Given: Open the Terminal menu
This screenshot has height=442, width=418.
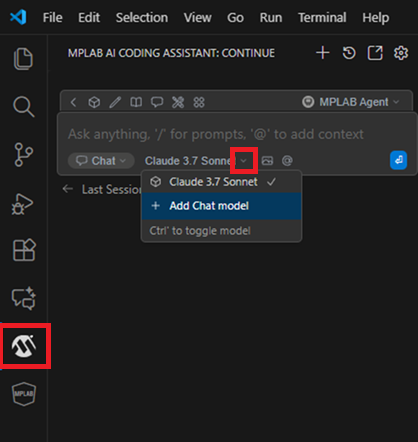Looking at the screenshot, I should (x=322, y=17).
